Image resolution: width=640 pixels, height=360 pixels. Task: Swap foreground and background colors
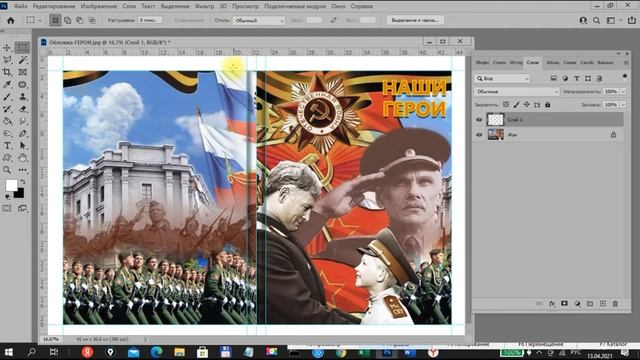[22, 181]
